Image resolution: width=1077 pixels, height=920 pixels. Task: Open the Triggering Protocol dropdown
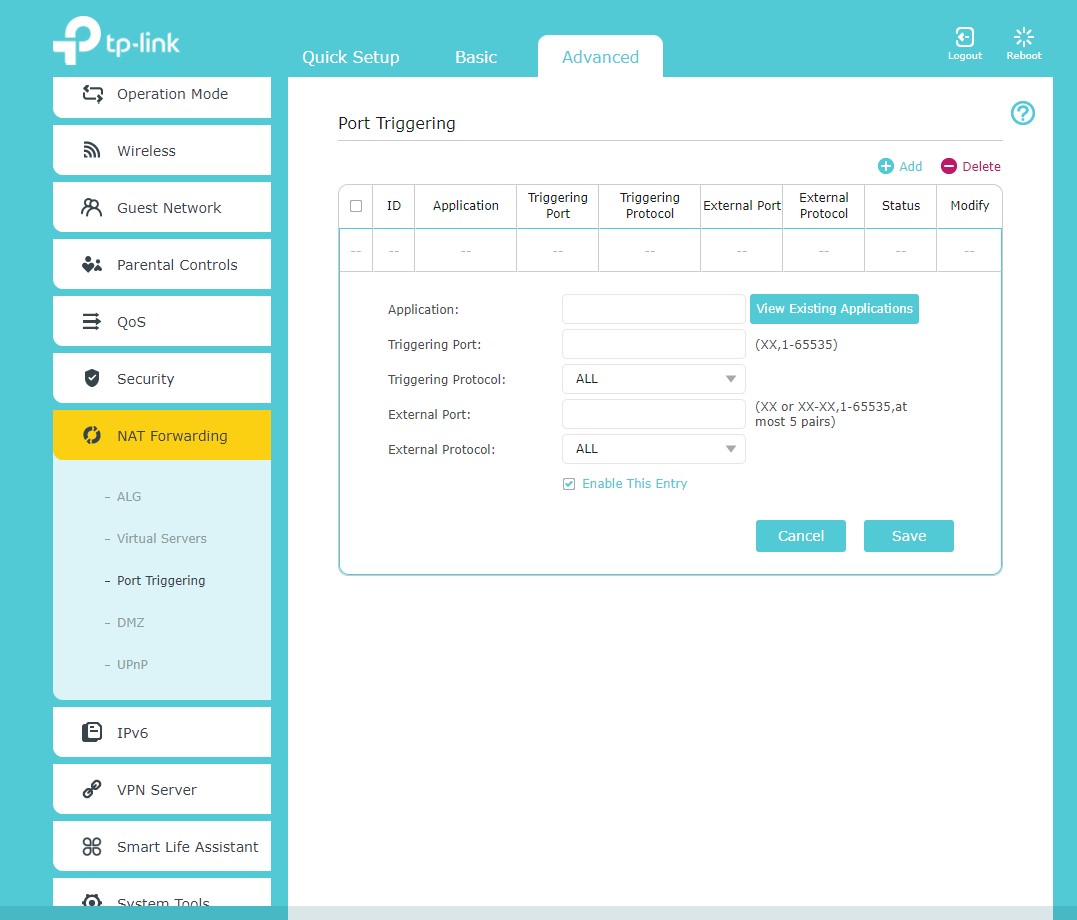[x=653, y=379]
